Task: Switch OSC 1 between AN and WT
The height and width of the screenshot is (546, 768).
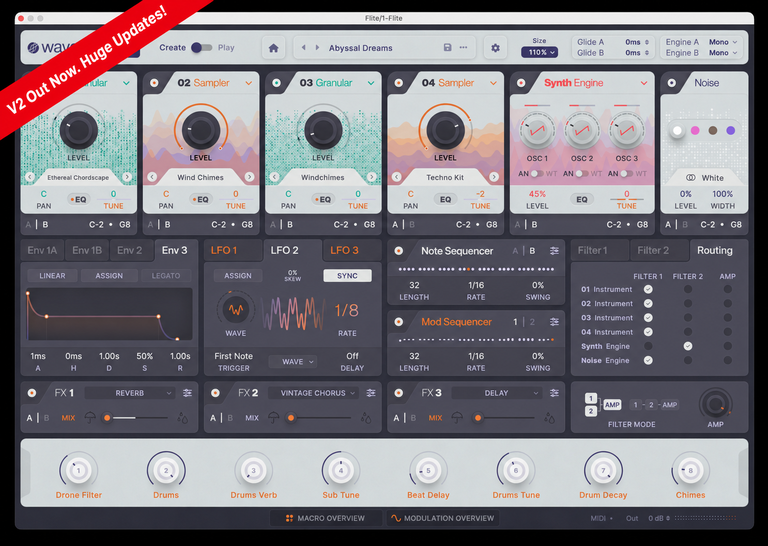Action: tap(537, 173)
